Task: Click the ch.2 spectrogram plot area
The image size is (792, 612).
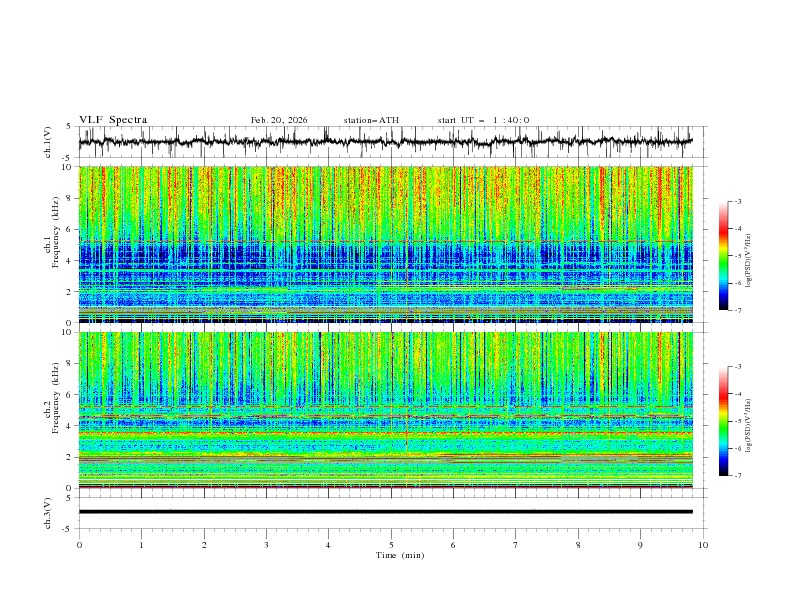Action: pos(385,410)
